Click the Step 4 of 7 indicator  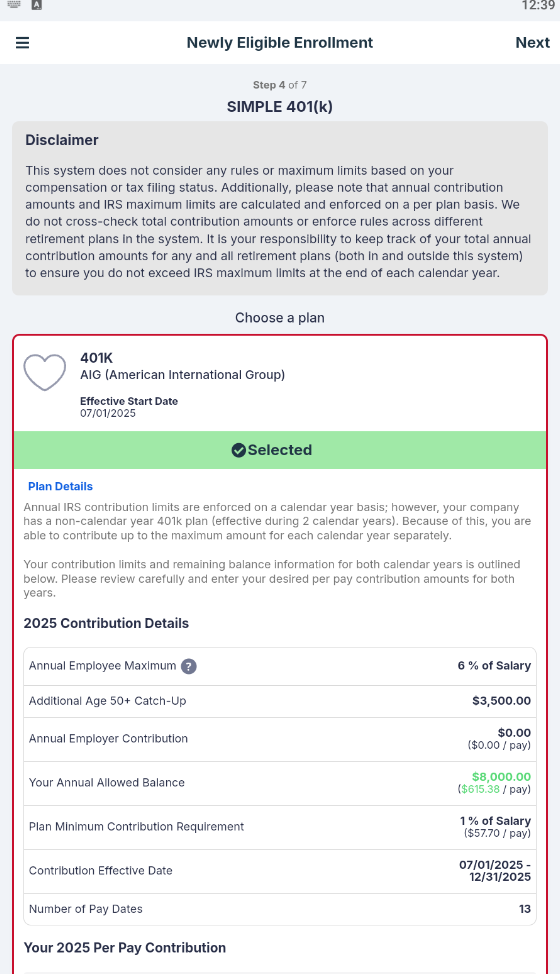[279, 85]
